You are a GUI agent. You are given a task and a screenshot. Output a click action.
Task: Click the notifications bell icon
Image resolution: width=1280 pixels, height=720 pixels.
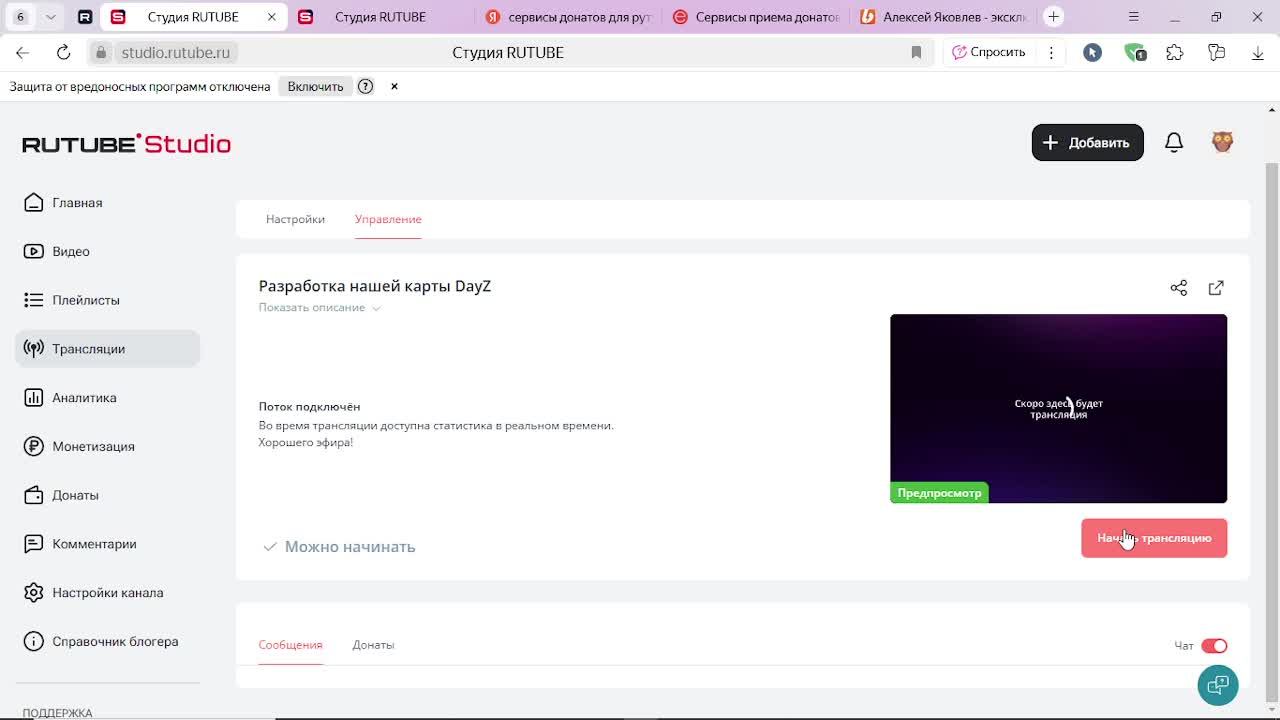[1174, 142]
